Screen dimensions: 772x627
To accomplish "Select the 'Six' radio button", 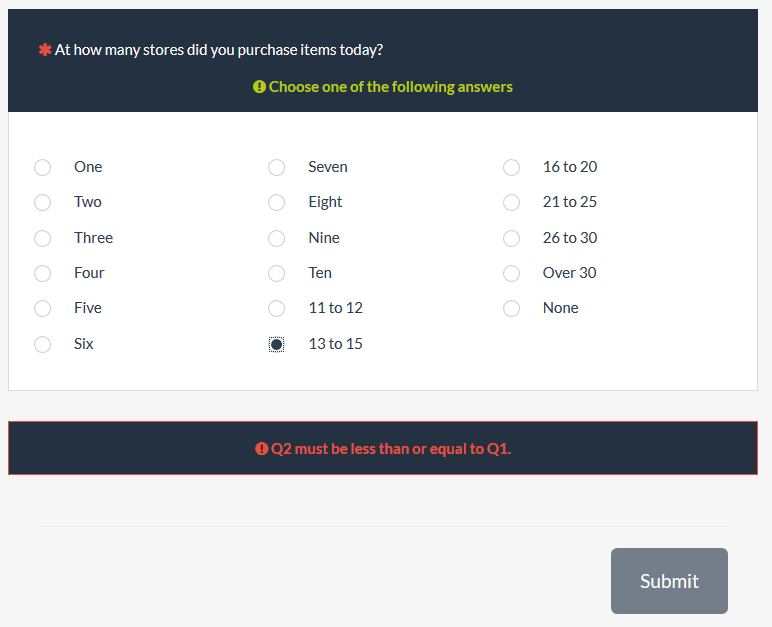I will pos(43,344).
